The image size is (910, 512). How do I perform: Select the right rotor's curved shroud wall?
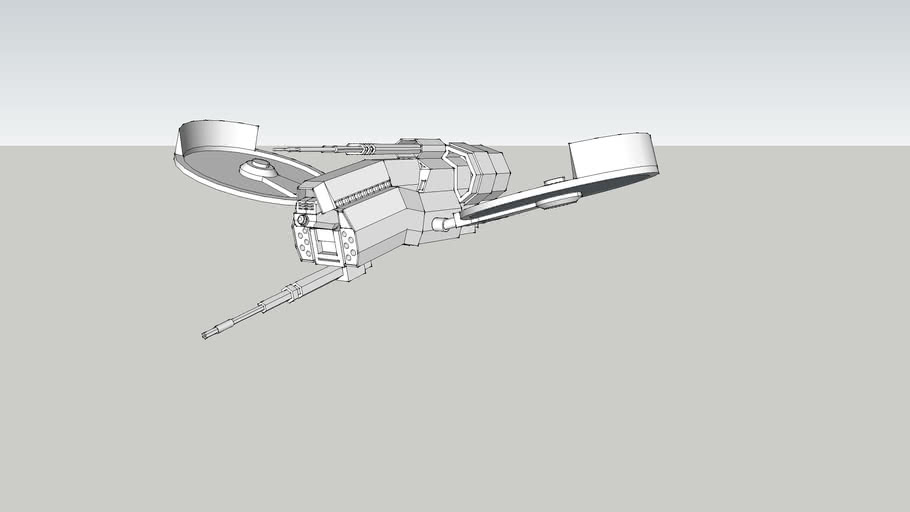coord(612,155)
